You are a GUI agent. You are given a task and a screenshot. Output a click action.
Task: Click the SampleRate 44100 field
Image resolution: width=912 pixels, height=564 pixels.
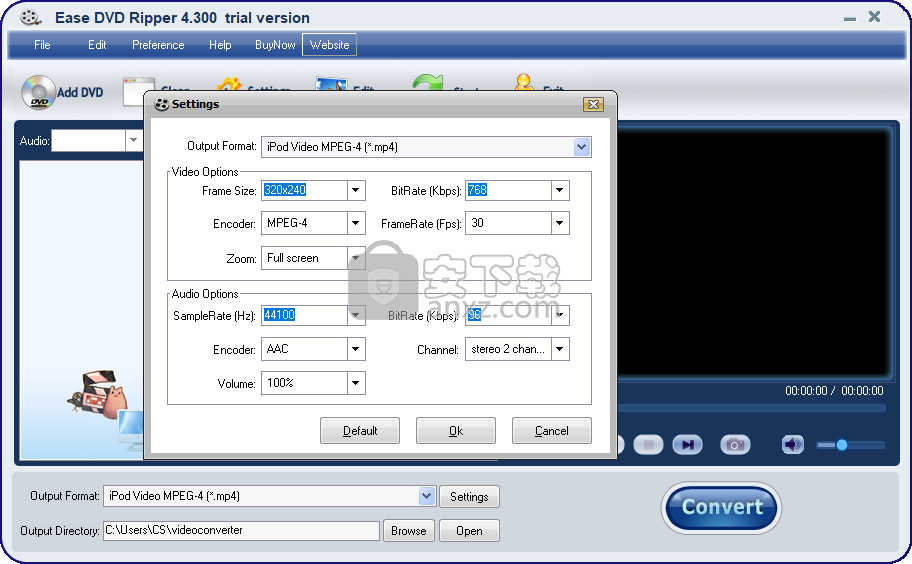(x=304, y=315)
